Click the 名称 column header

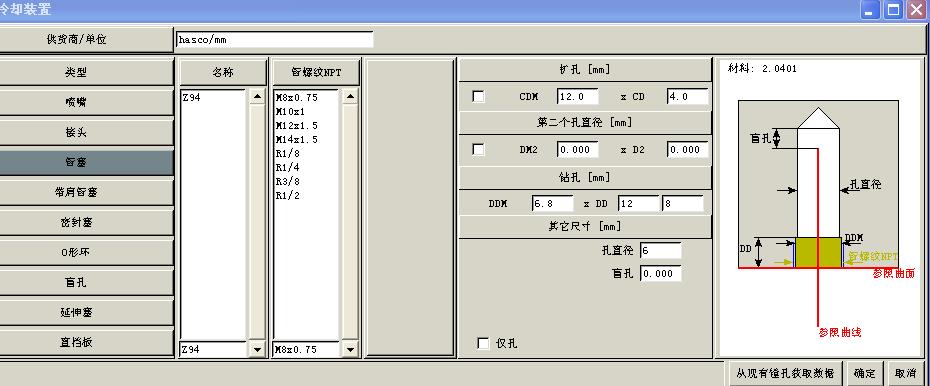click(x=223, y=72)
